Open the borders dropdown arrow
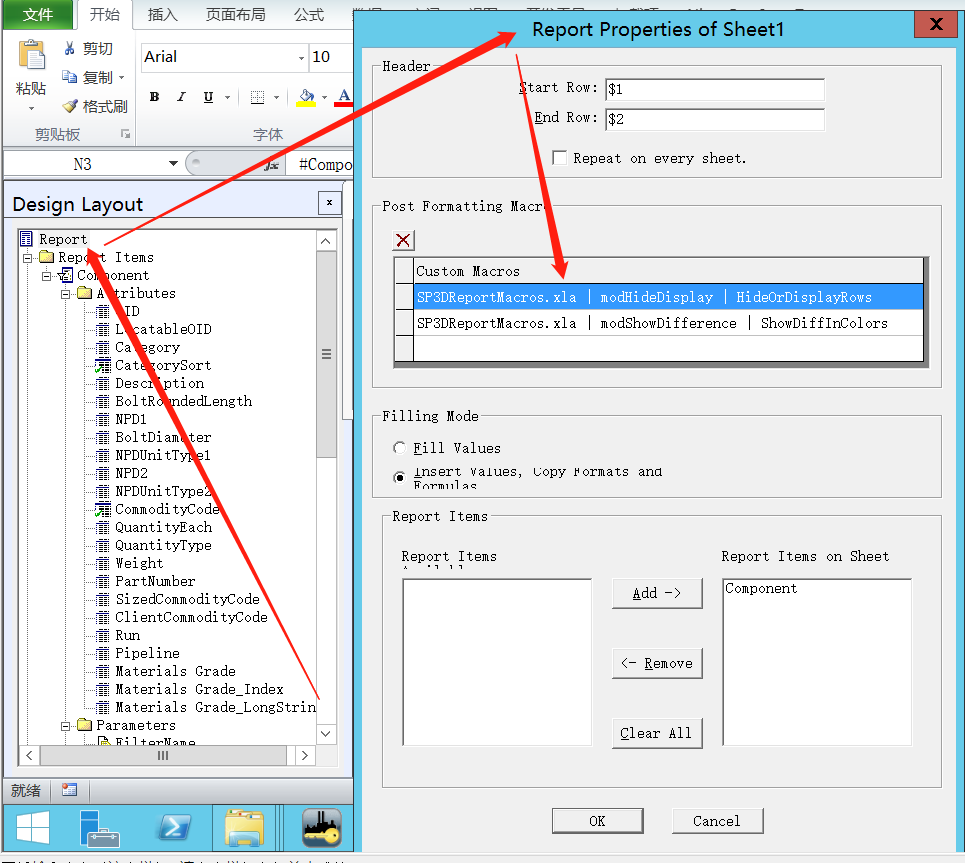This screenshot has height=863, width=965. click(276, 97)
